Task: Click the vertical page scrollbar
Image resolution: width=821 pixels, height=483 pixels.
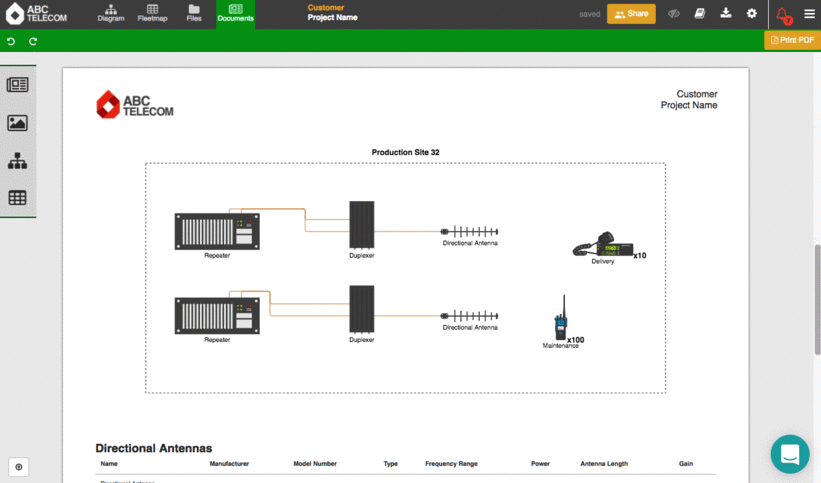Action: 817,300
